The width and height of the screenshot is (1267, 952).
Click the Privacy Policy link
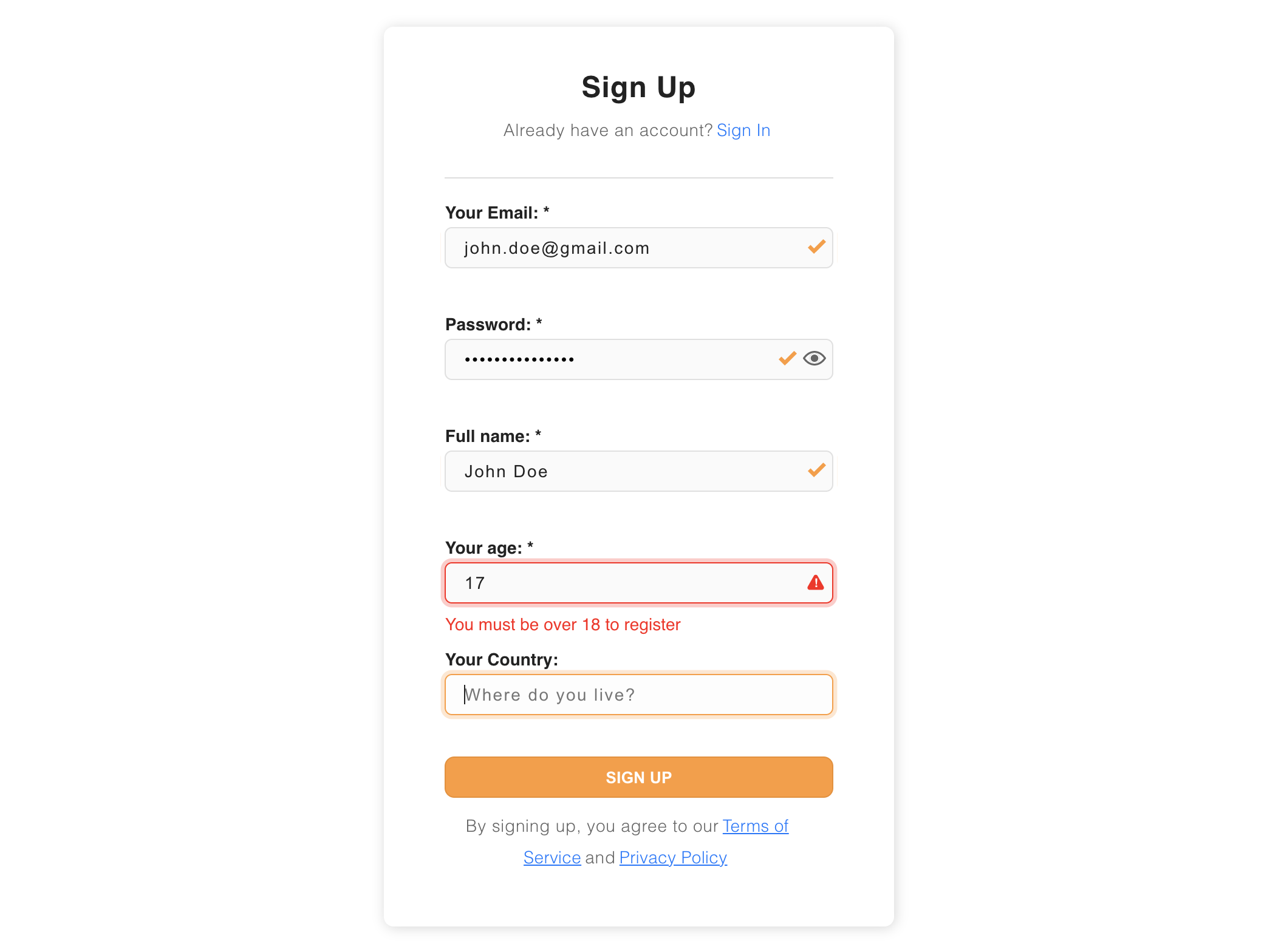click(672, 857)
